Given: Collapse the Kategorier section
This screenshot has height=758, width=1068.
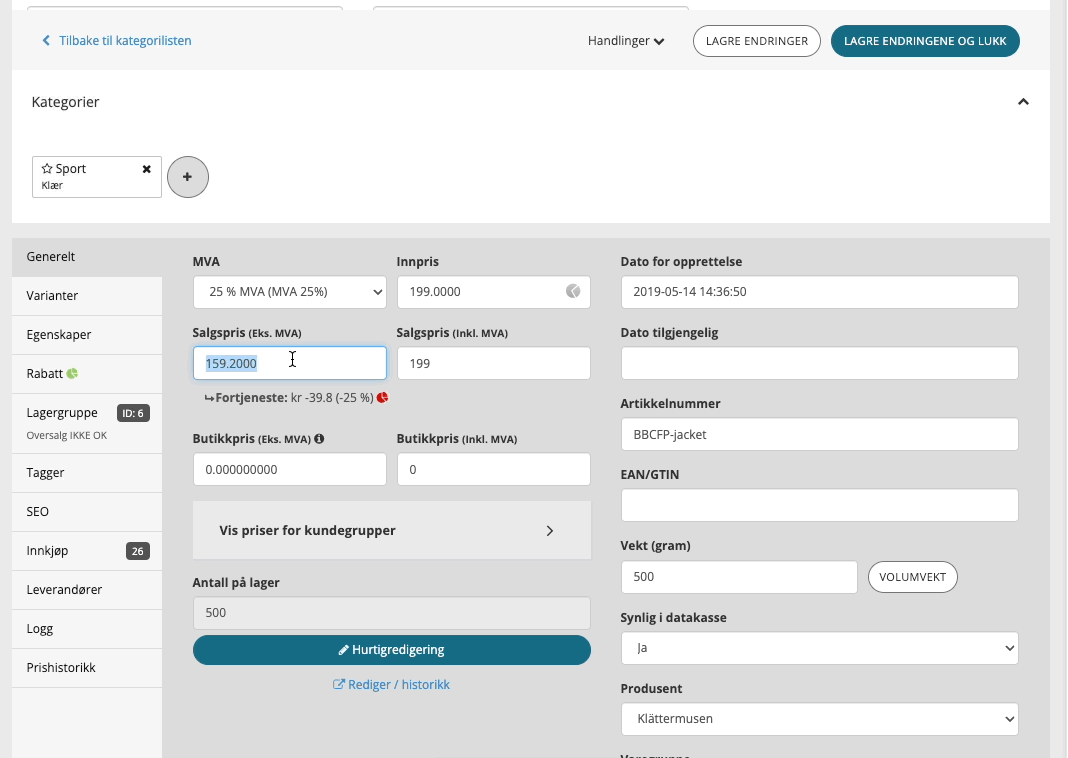Looking at the screenshot, I should (1023, 102).
